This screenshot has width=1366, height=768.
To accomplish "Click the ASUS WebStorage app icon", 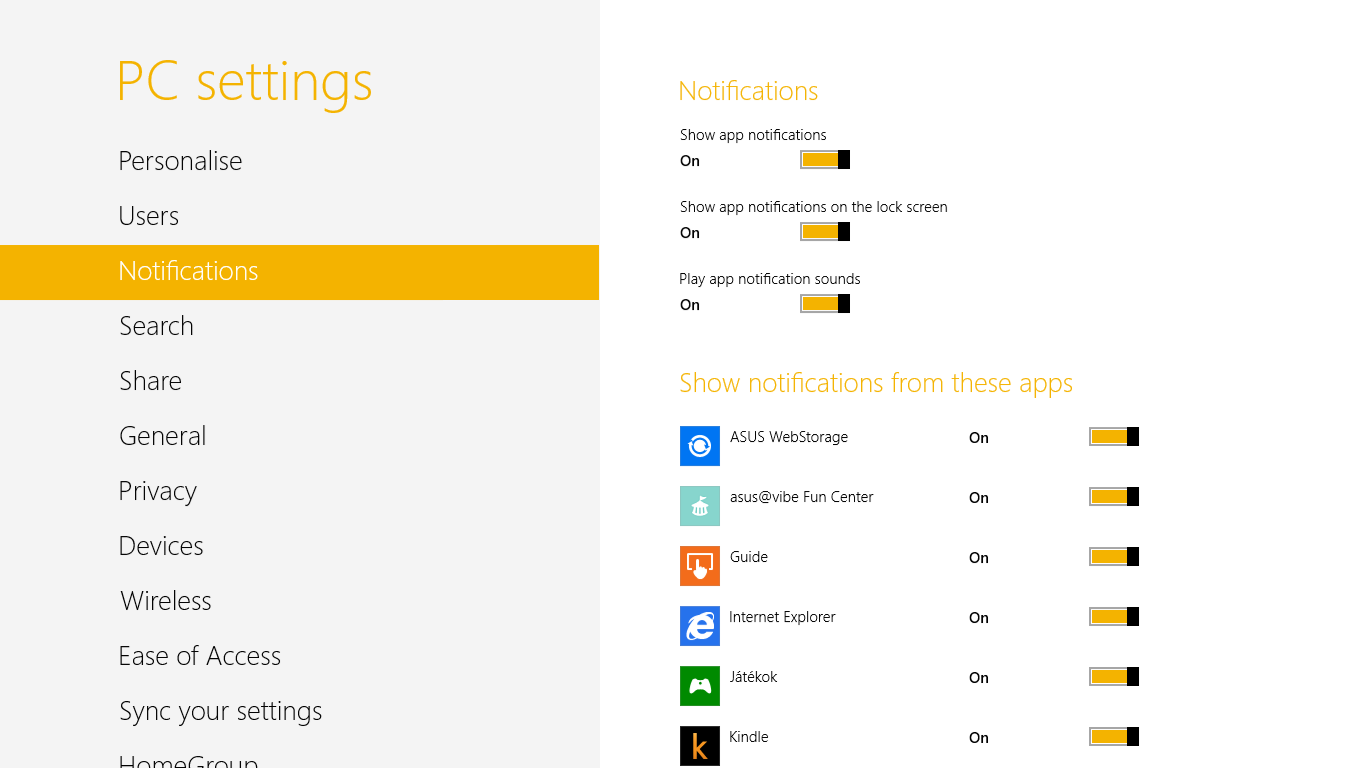I will [x=699, y=446].
